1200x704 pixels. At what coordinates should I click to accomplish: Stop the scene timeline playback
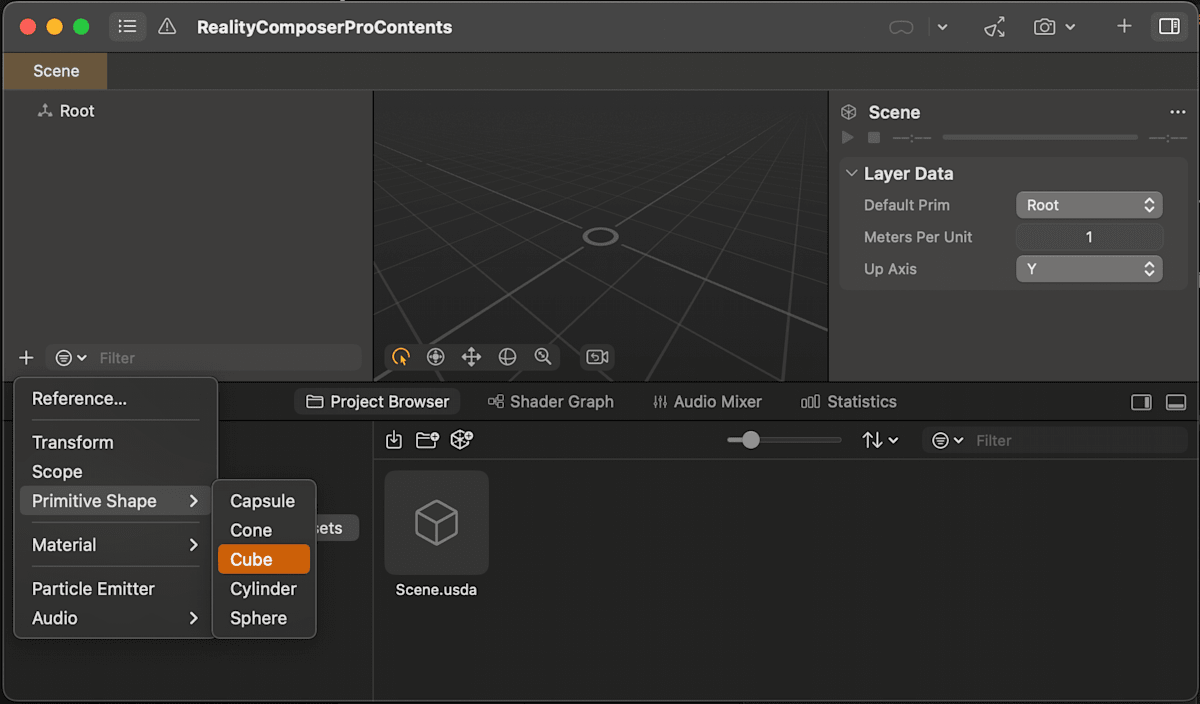click(x=873, y=137)
